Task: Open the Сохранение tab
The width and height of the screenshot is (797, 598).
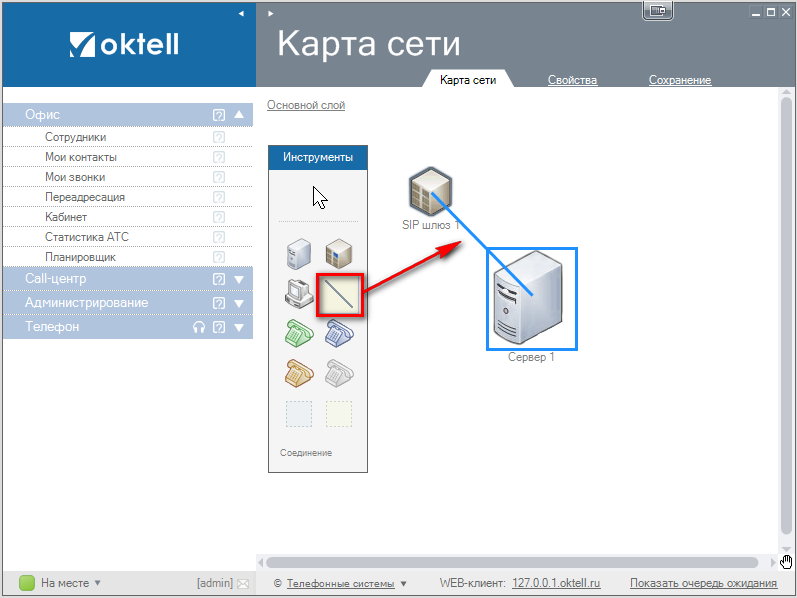Action: [679, 80]
